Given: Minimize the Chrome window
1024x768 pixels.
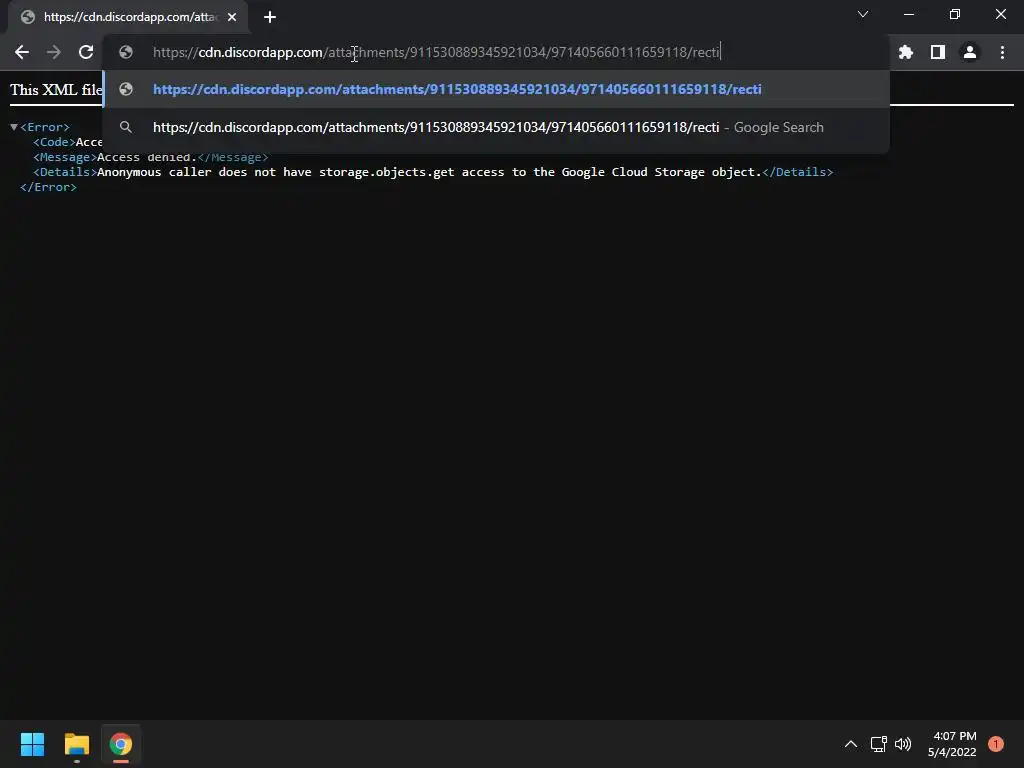Looking at the screenshot, I should pos(908,14).
